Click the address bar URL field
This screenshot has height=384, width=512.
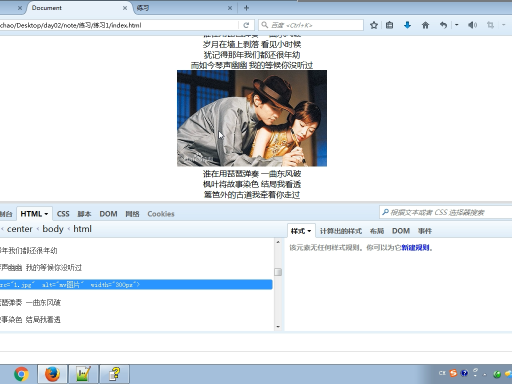click(118, 25)
